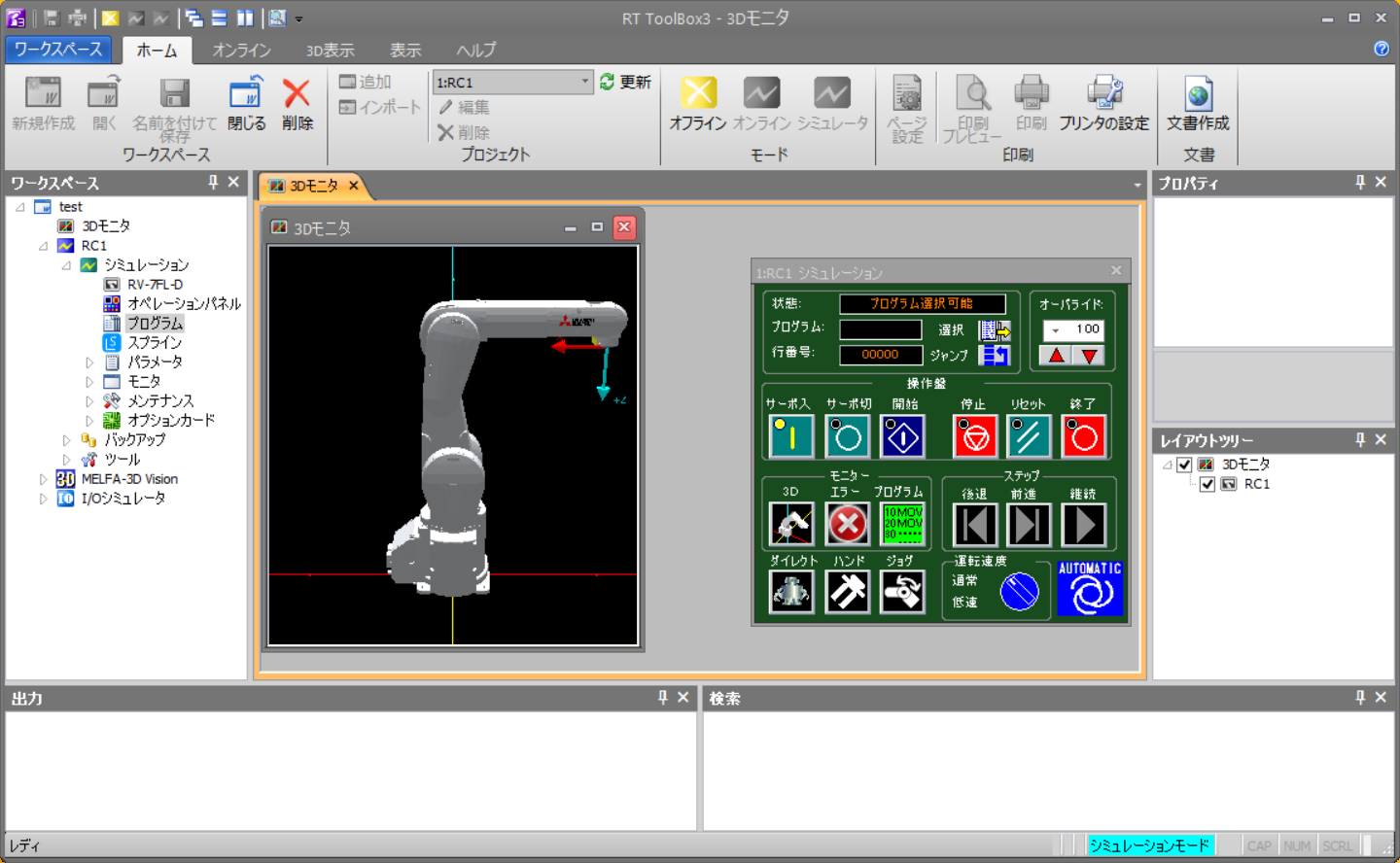Open the ワークスペース ribbon tab
The height and width of the screenshot is (863, 1400).
coord(58,49)
